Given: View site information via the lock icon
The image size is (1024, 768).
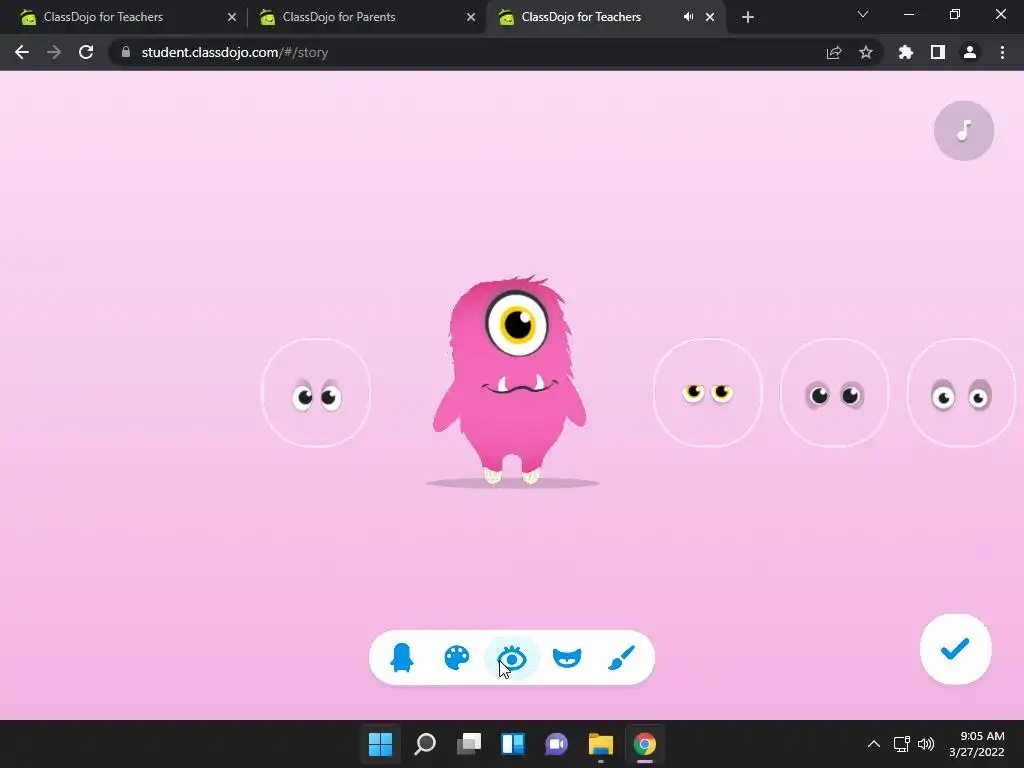Looking at the screenshot, I should (x=126, y=52).
